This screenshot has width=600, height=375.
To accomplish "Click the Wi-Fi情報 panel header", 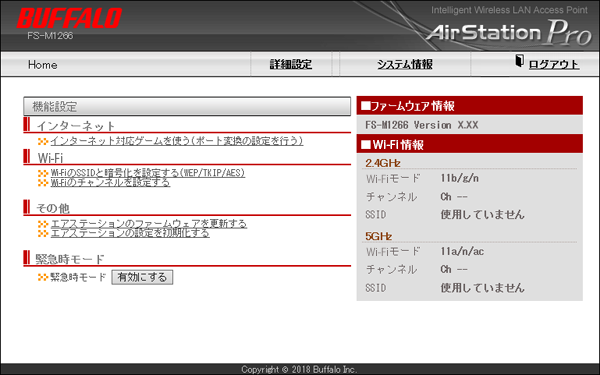I will (470, 144).
